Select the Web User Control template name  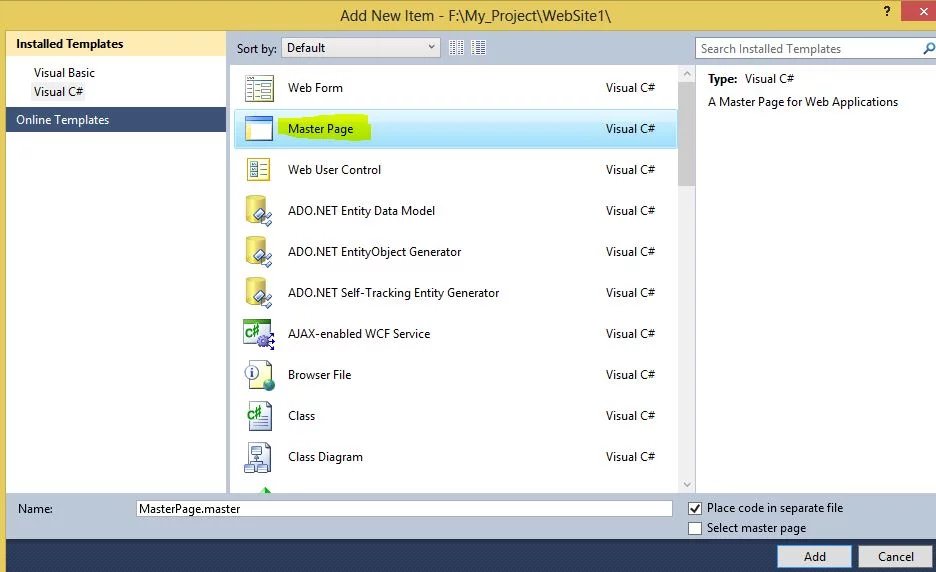[334, 170]
